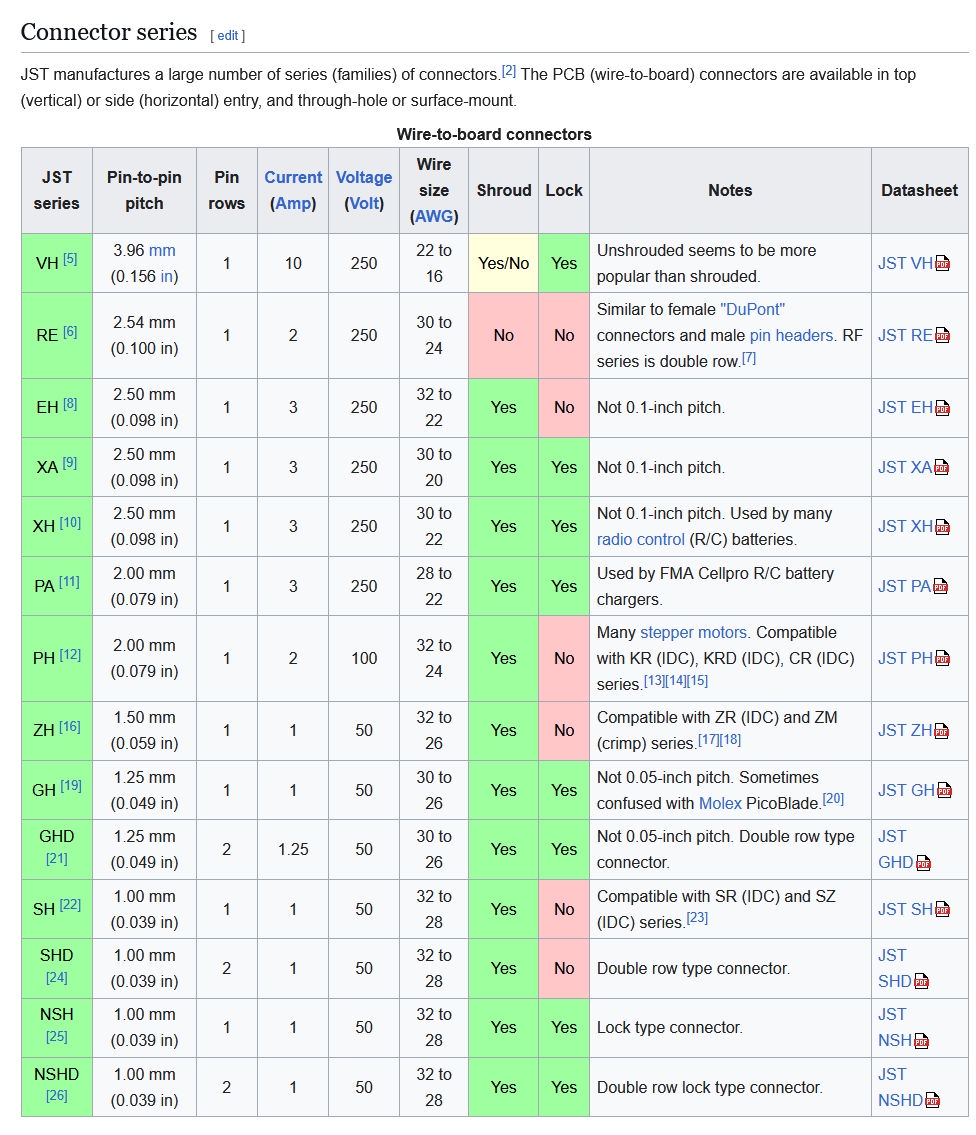Open the JST GH datasheet link
This screenshot has height=1135, width=976.
pyautogui.click(x=906, y=790)
